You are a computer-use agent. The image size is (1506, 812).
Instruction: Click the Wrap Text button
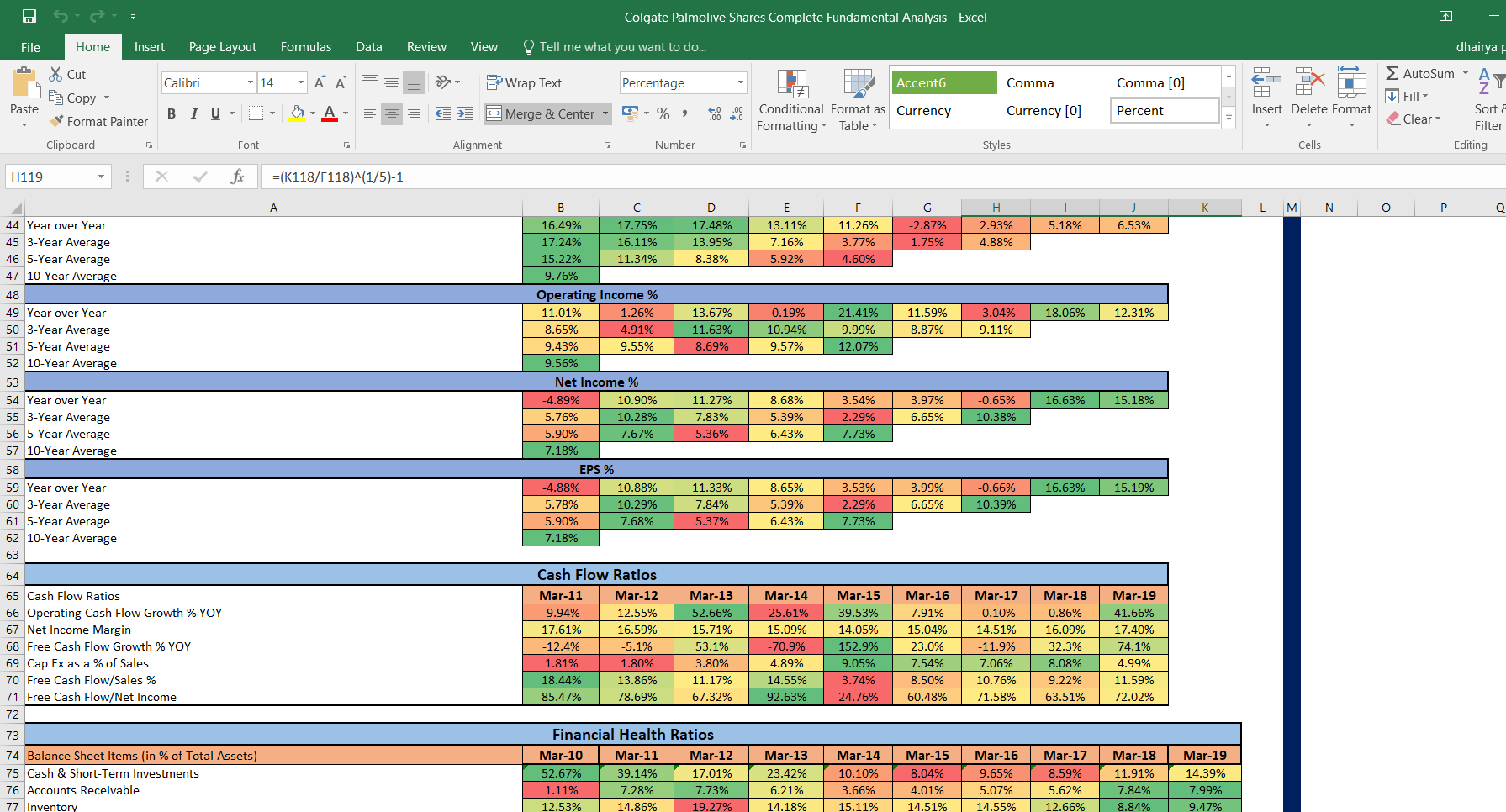coord(525,82)
